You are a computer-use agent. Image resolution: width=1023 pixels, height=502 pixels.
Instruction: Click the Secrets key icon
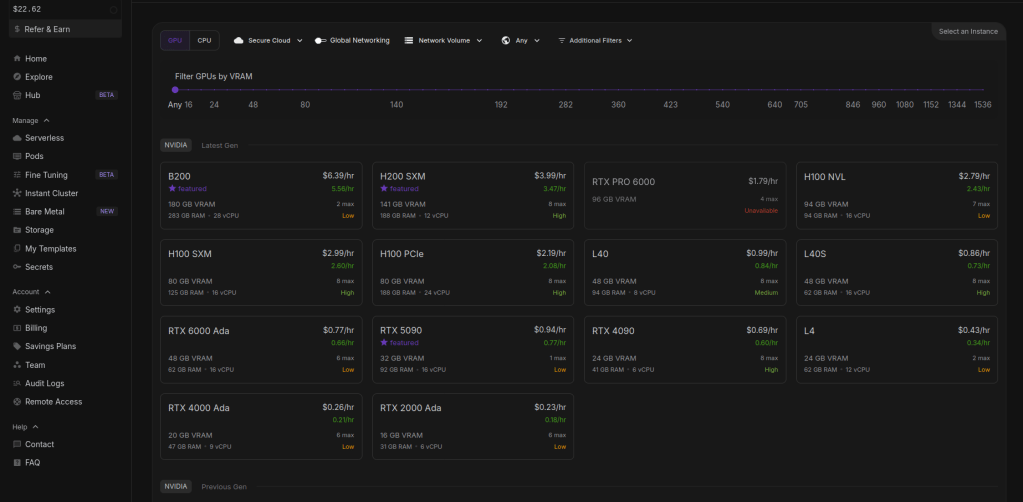pyautogui.click(x=17, y=267)
